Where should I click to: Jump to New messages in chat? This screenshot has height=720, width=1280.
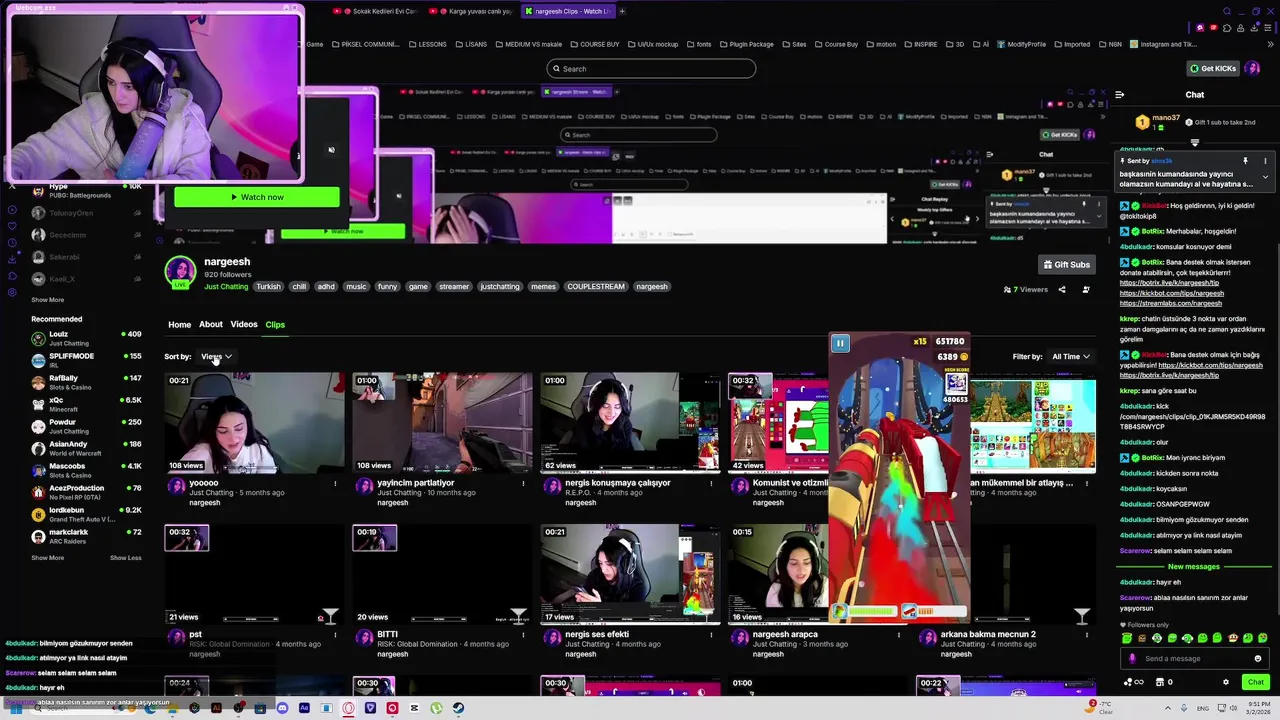(x=1194, y=566)
